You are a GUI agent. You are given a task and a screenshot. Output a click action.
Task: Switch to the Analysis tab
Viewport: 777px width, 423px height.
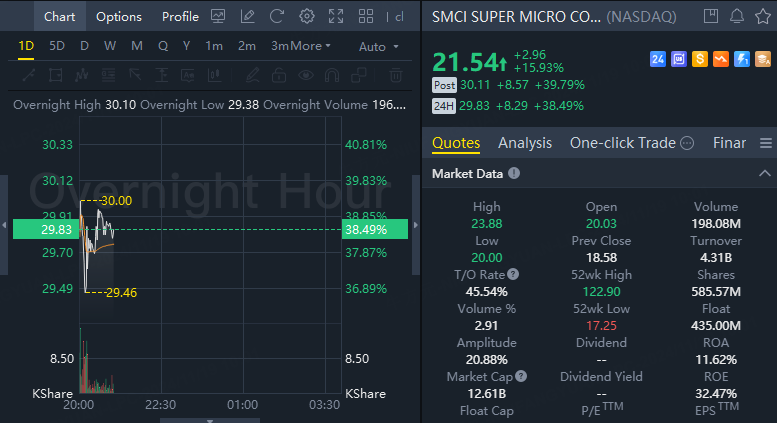pos(525,143)
